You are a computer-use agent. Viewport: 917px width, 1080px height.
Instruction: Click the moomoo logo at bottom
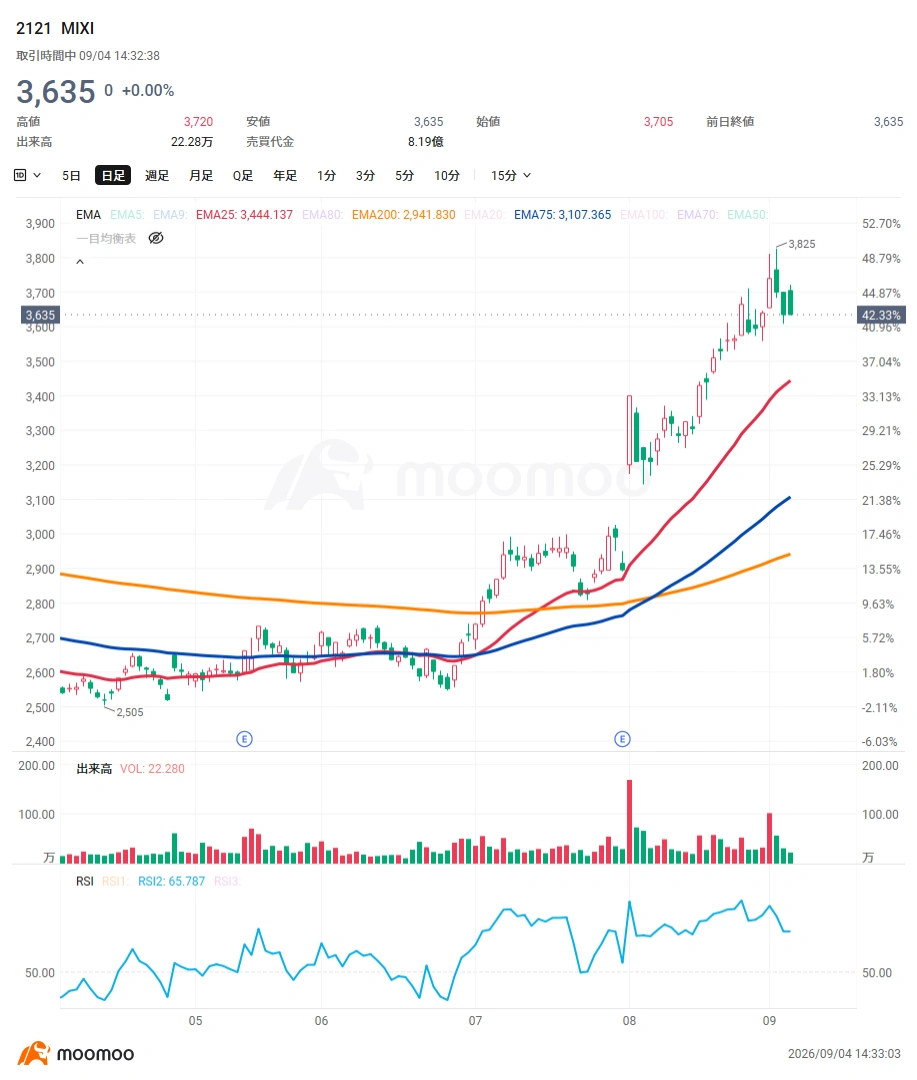coord(76,1053)
